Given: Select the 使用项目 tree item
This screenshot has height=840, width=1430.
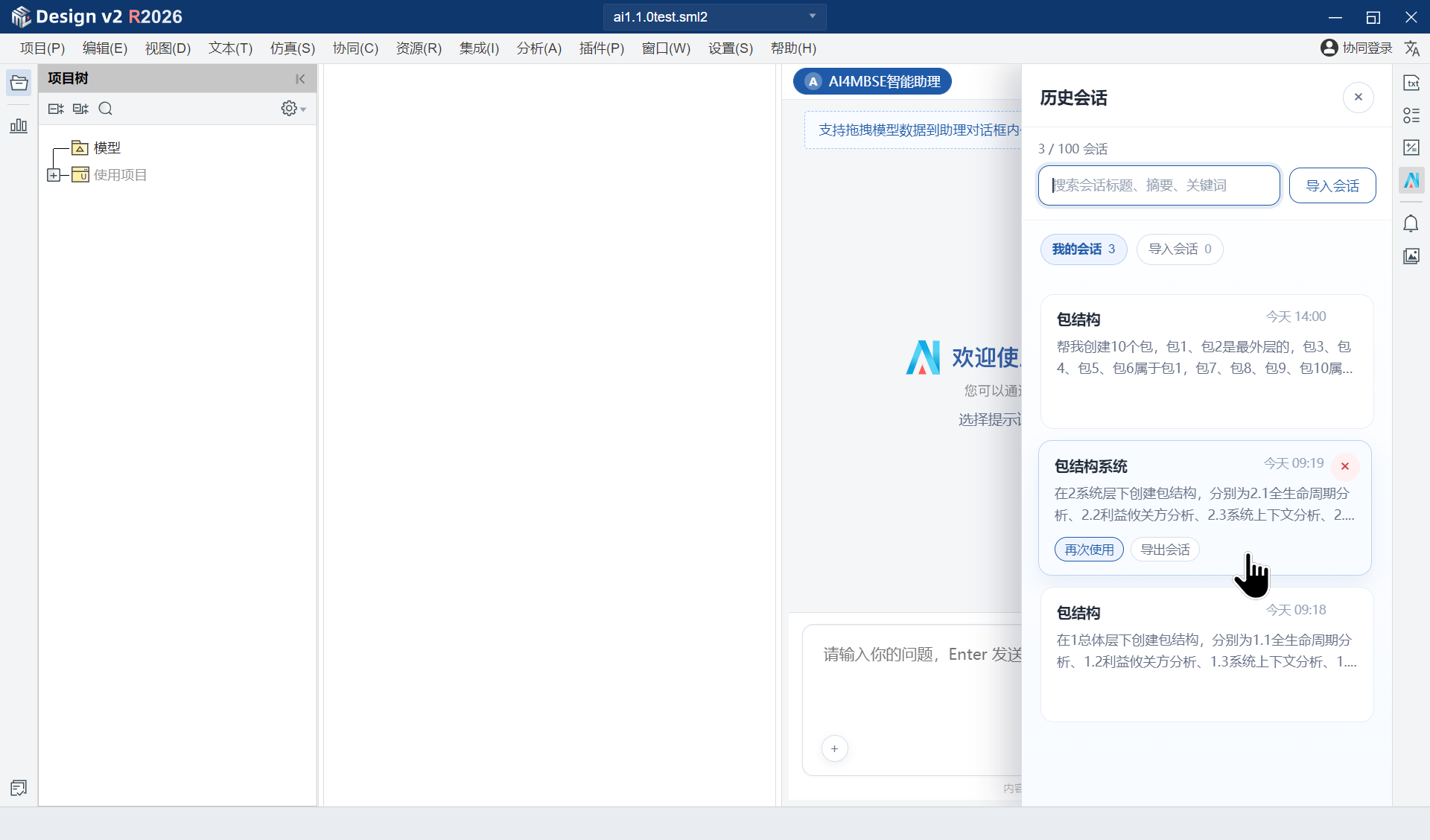Looking at the screenshot, I should pyautogui.click(x=121, y=175).
